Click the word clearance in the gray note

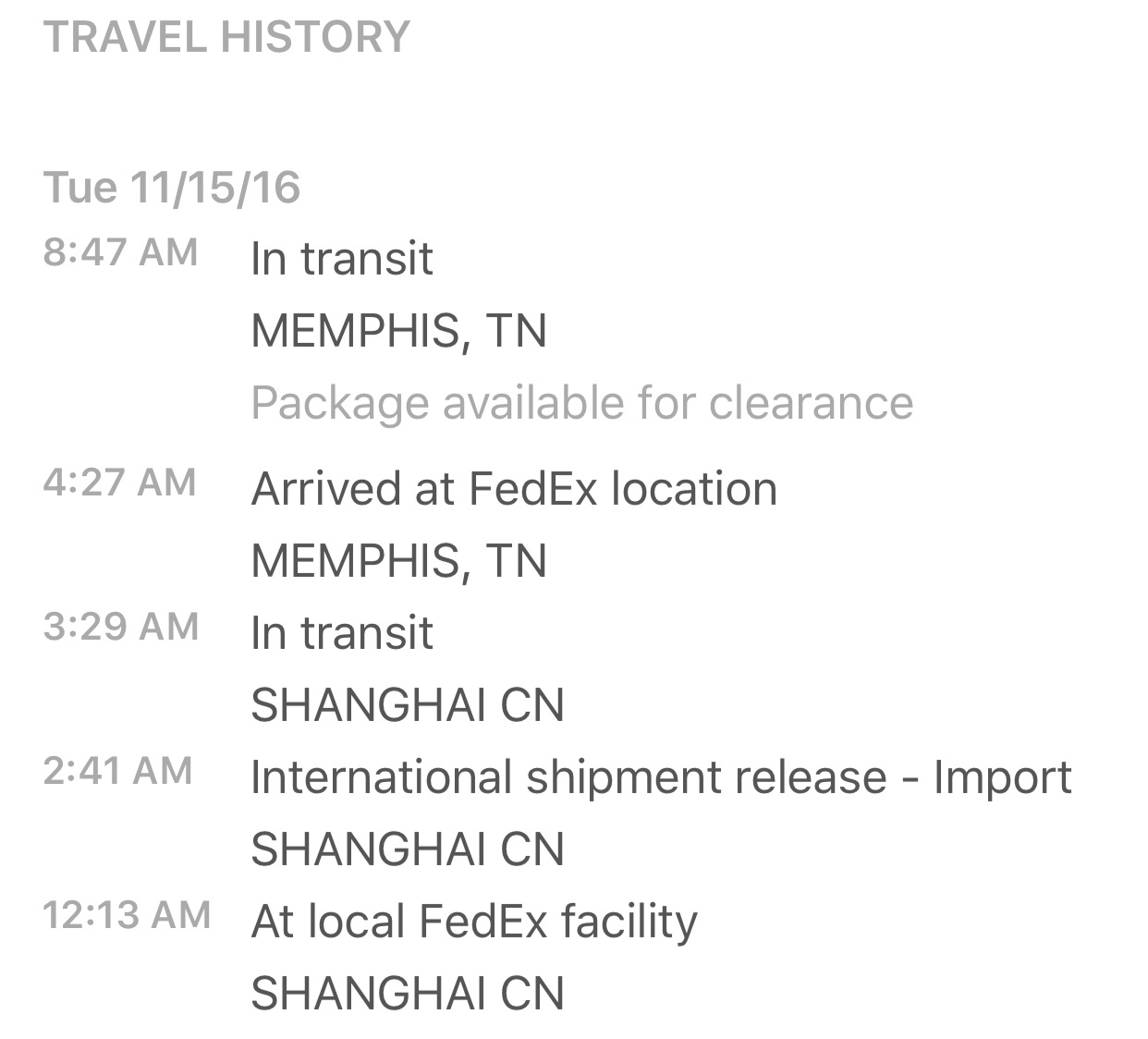click(x=811, y=403)
